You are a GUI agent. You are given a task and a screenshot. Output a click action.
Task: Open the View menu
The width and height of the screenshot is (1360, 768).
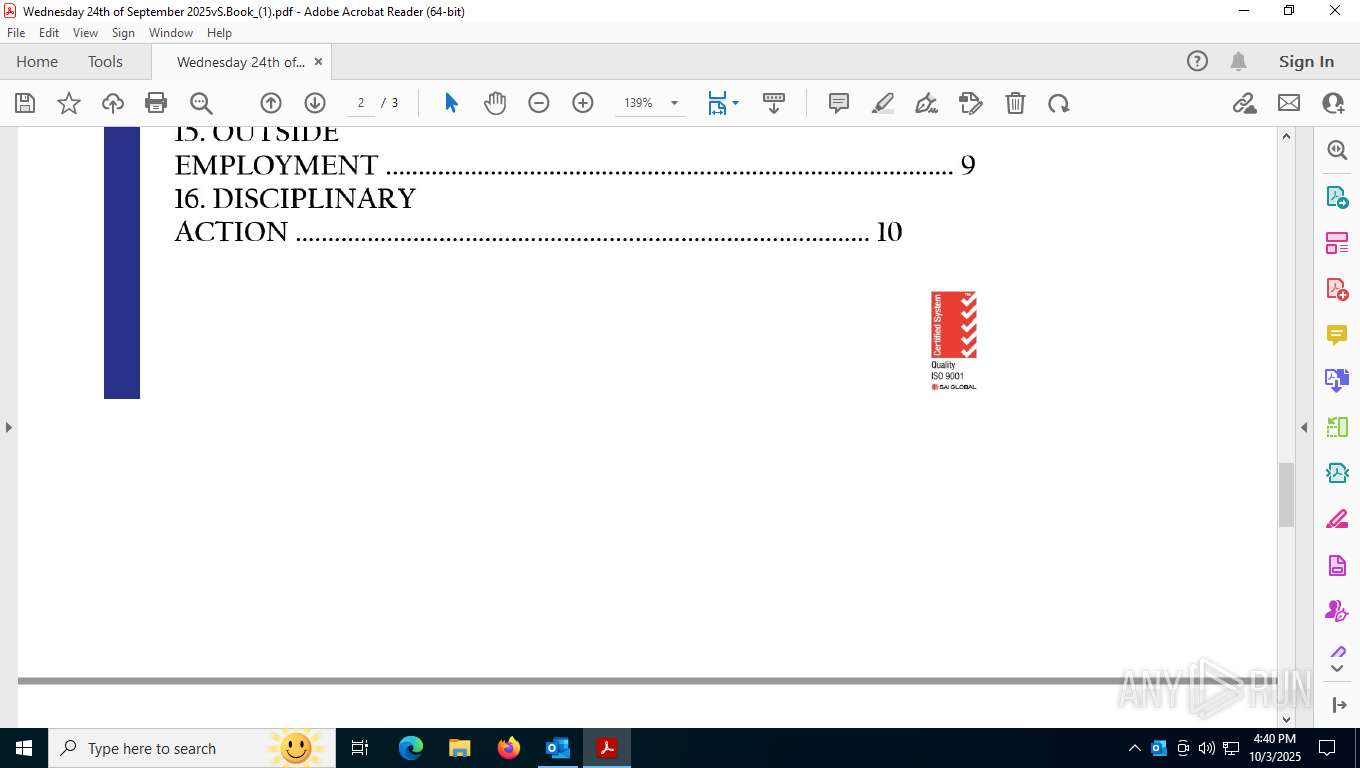click(x=85, y=33)
